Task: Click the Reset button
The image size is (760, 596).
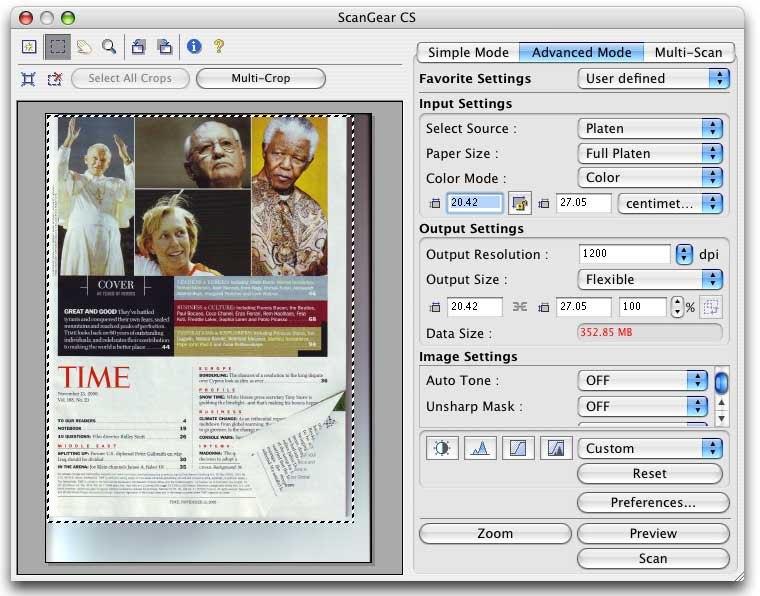Action: tap(650, 473)
